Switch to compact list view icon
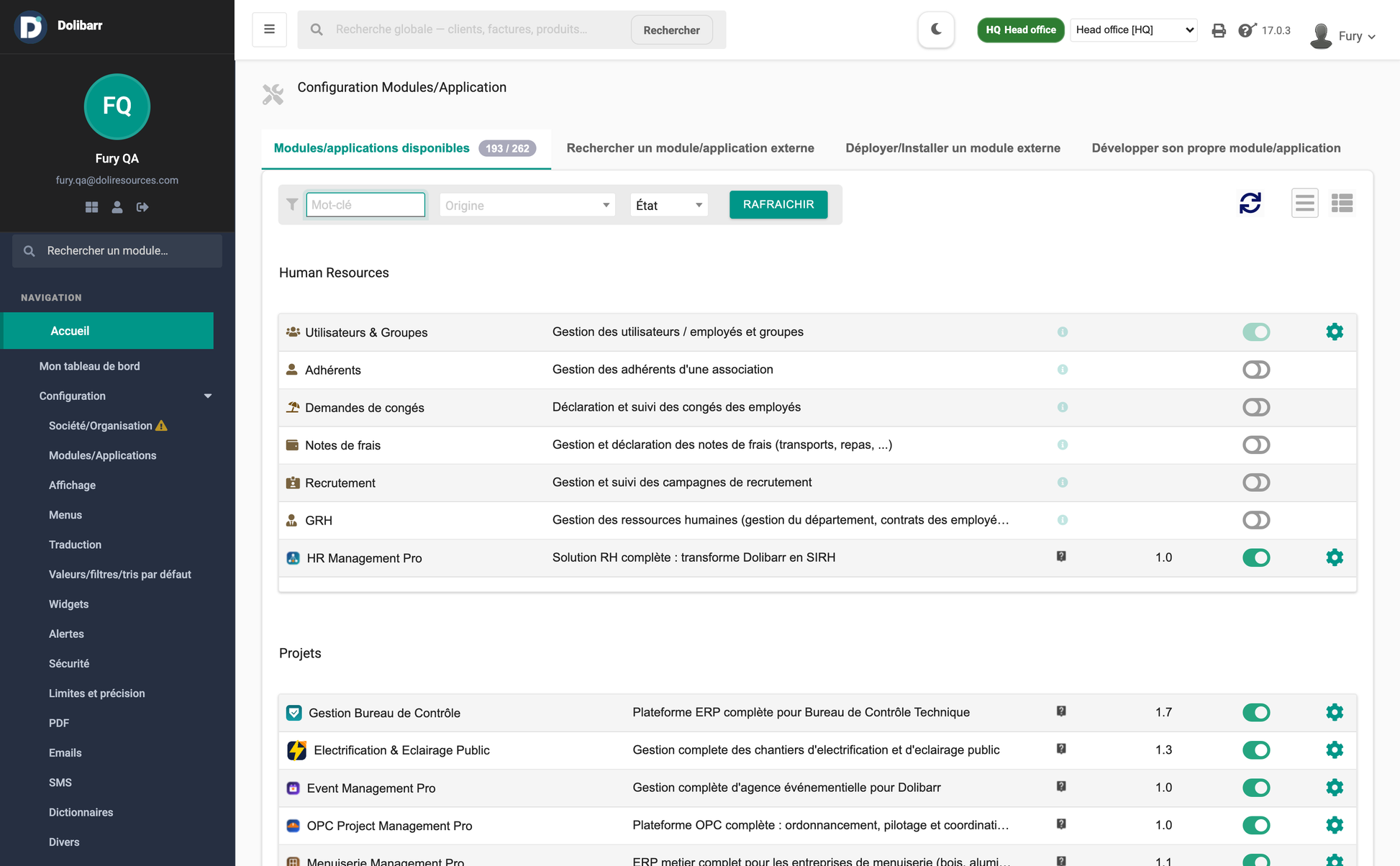This screenshot has height=866, width=1400. pos(1304,204)
